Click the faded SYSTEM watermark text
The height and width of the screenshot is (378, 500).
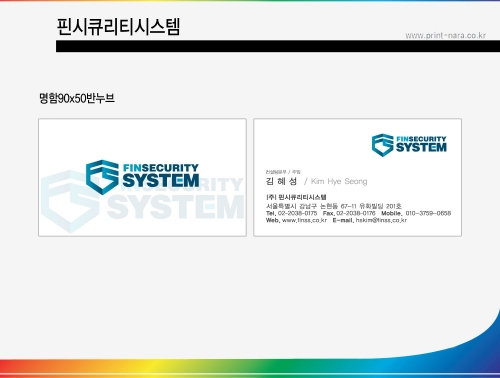click(176, 207)
